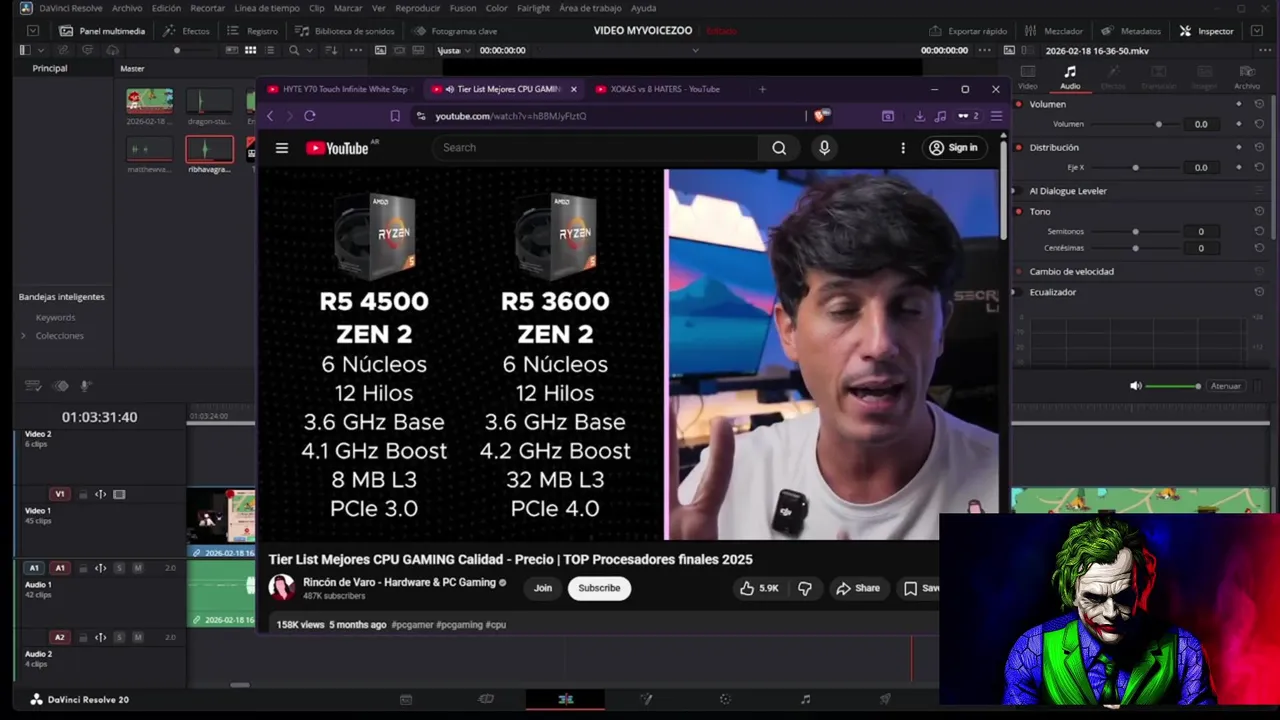Screen dimensions: 1280x720
Task: Click the Share button on YouTube
Action: 858,588
